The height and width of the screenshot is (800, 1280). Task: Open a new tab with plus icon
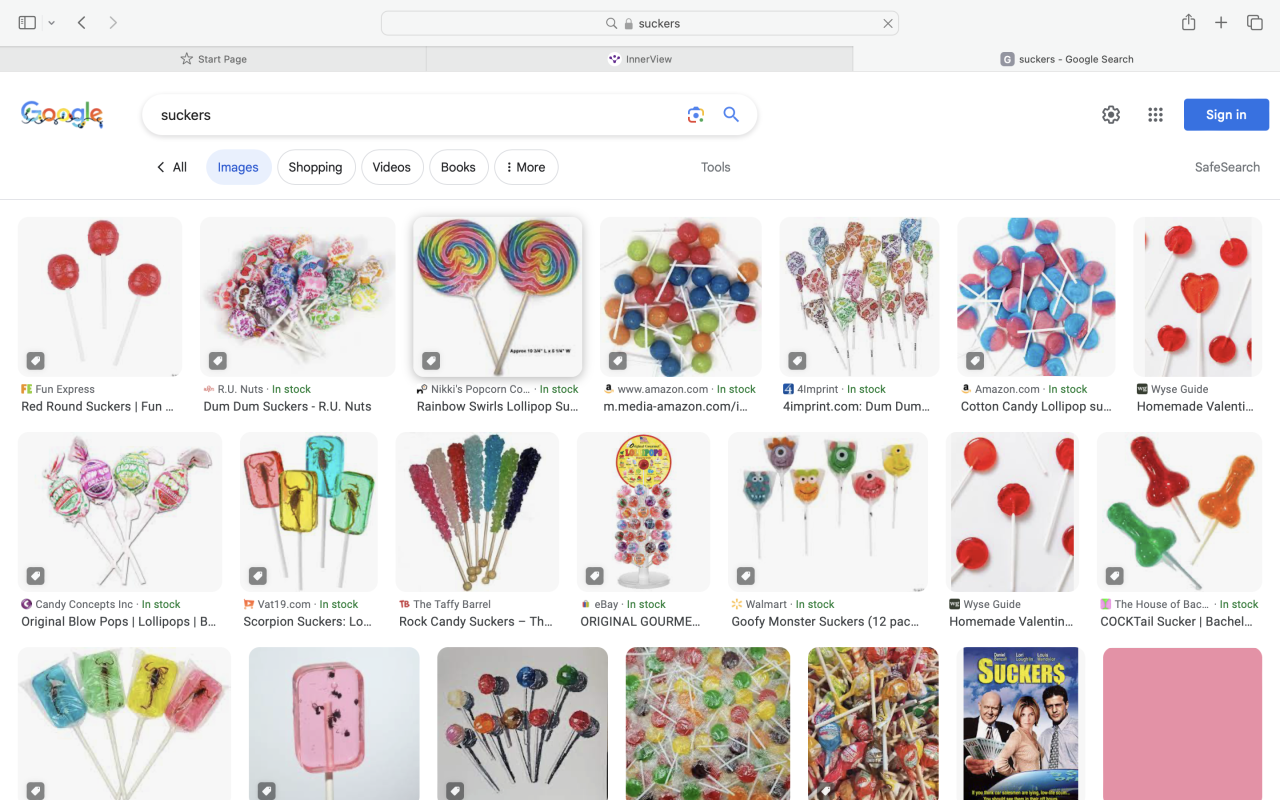point(1221,23)
